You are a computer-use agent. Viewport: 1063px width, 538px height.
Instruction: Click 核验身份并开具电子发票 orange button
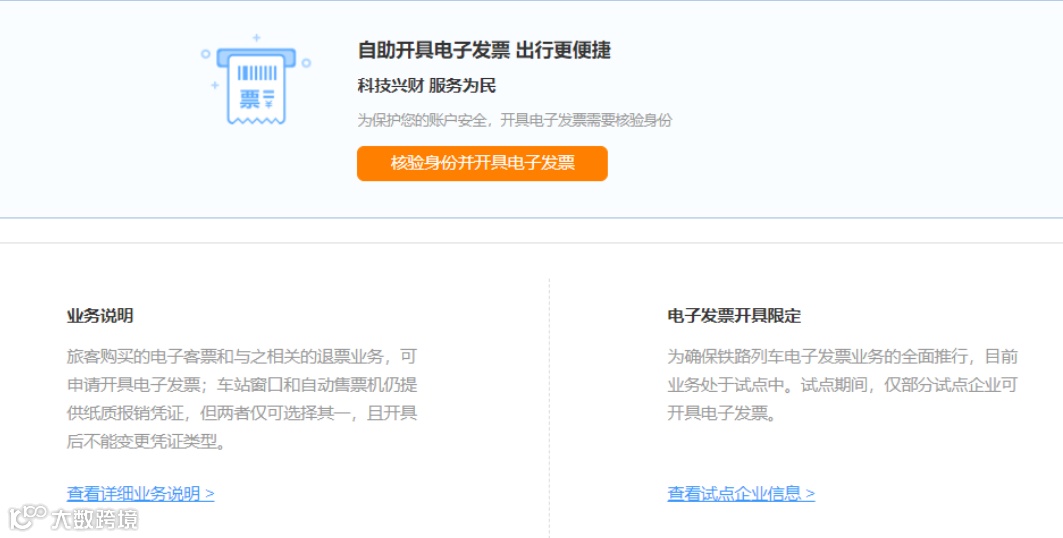click(x=482, y=163)
